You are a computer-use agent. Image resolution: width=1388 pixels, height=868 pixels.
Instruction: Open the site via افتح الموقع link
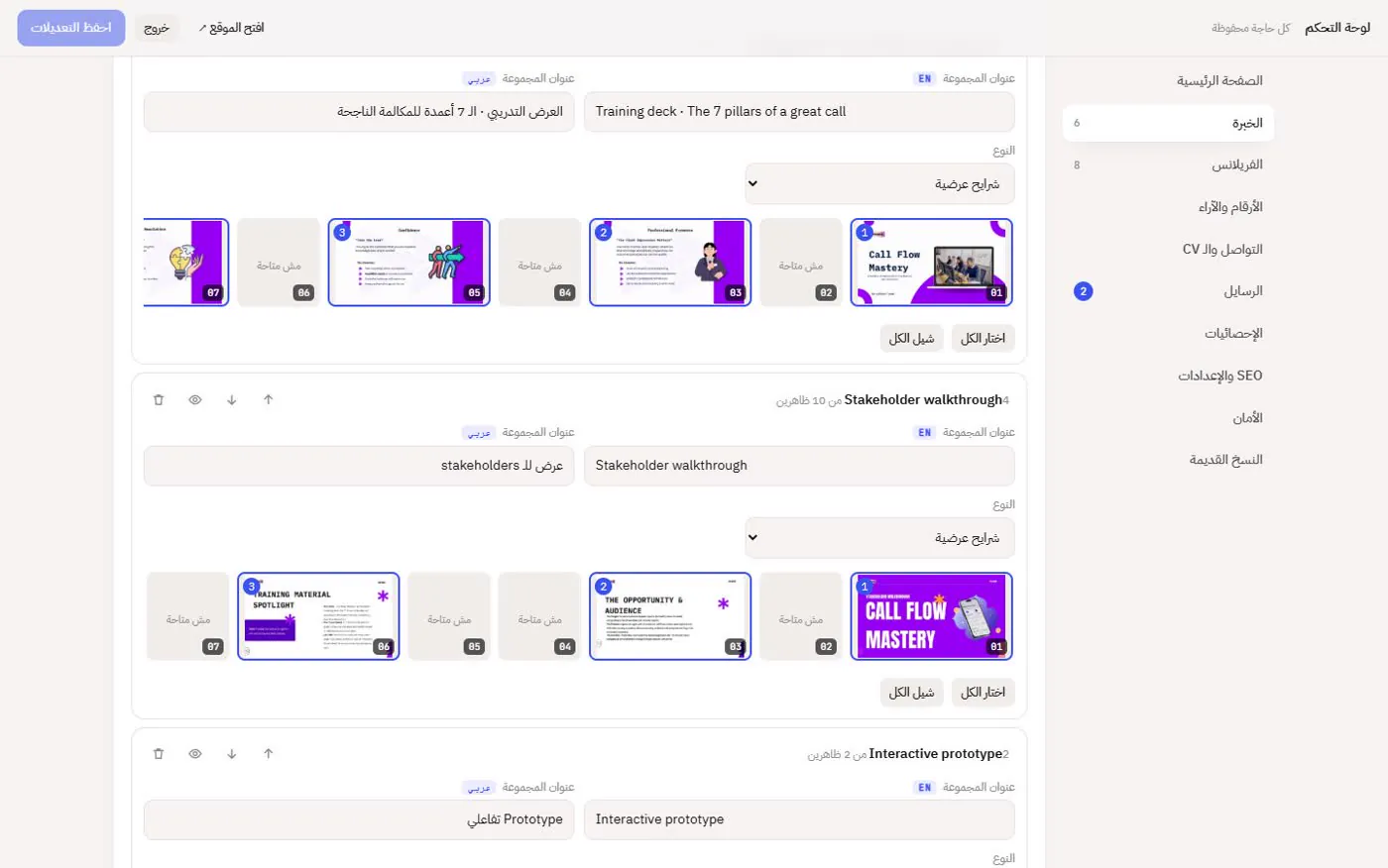click(x=231, y=28)
